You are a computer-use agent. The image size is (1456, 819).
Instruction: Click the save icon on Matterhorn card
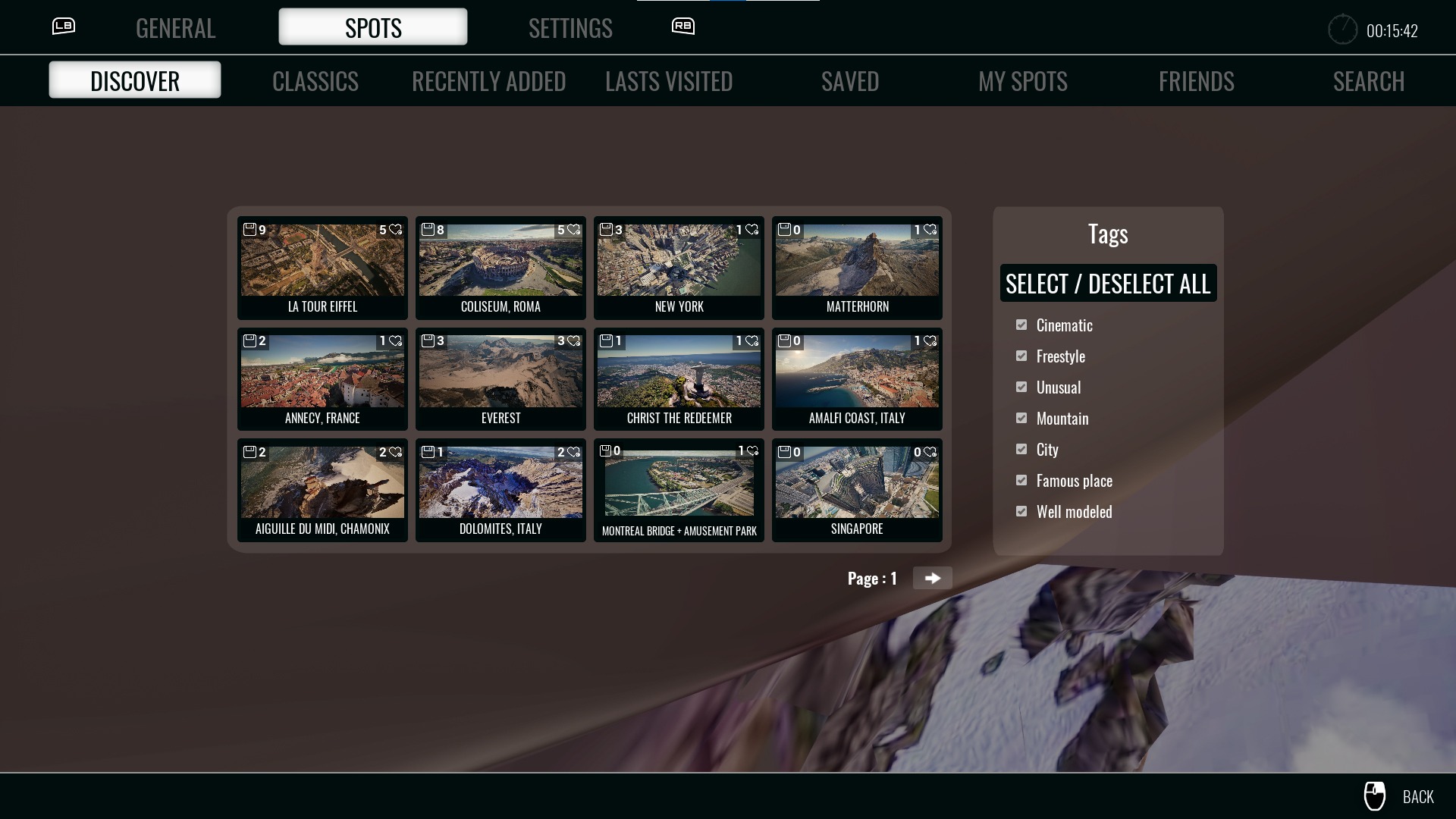(x=784, y=229)
